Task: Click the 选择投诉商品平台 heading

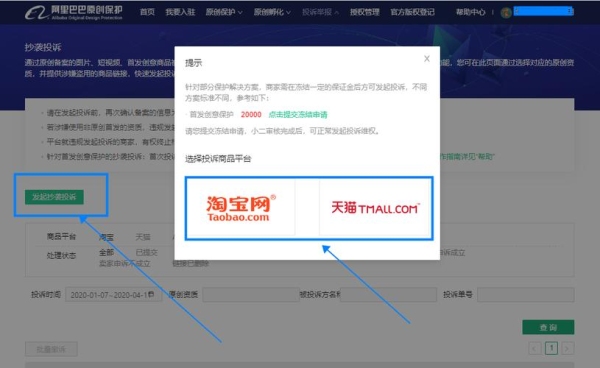Action: tap(218, 158)
